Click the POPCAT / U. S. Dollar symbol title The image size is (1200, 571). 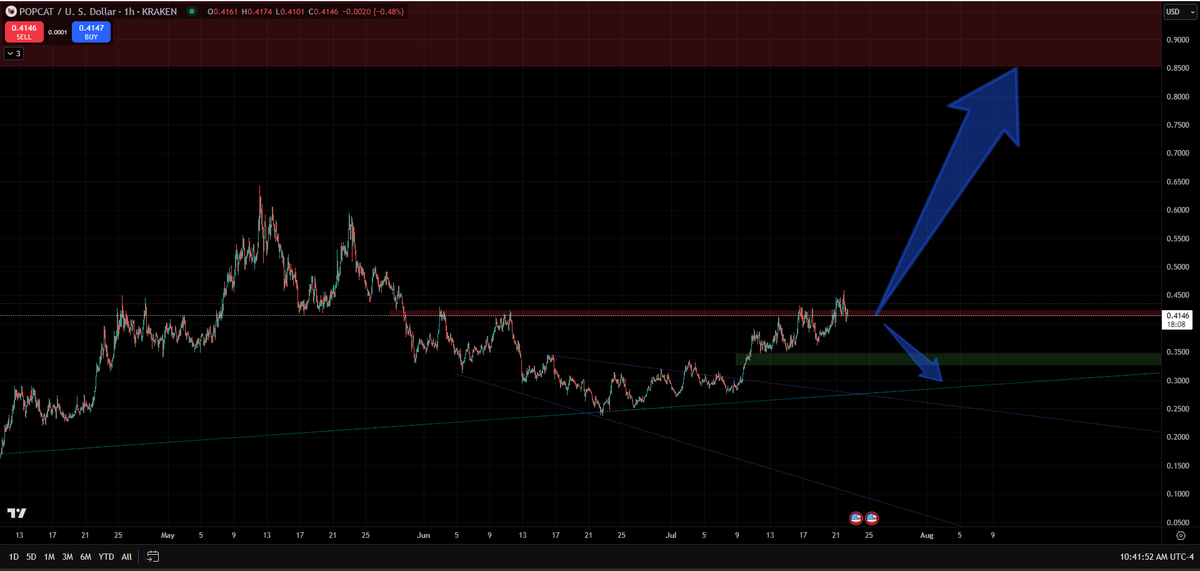coord(66,11)
